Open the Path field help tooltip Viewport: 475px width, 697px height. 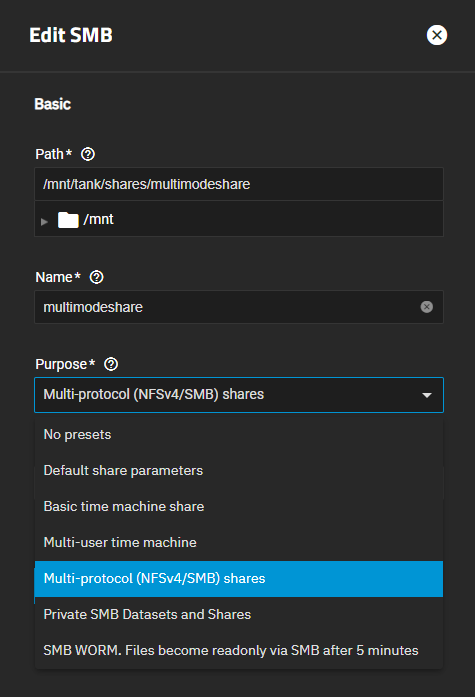pos(88,154)
